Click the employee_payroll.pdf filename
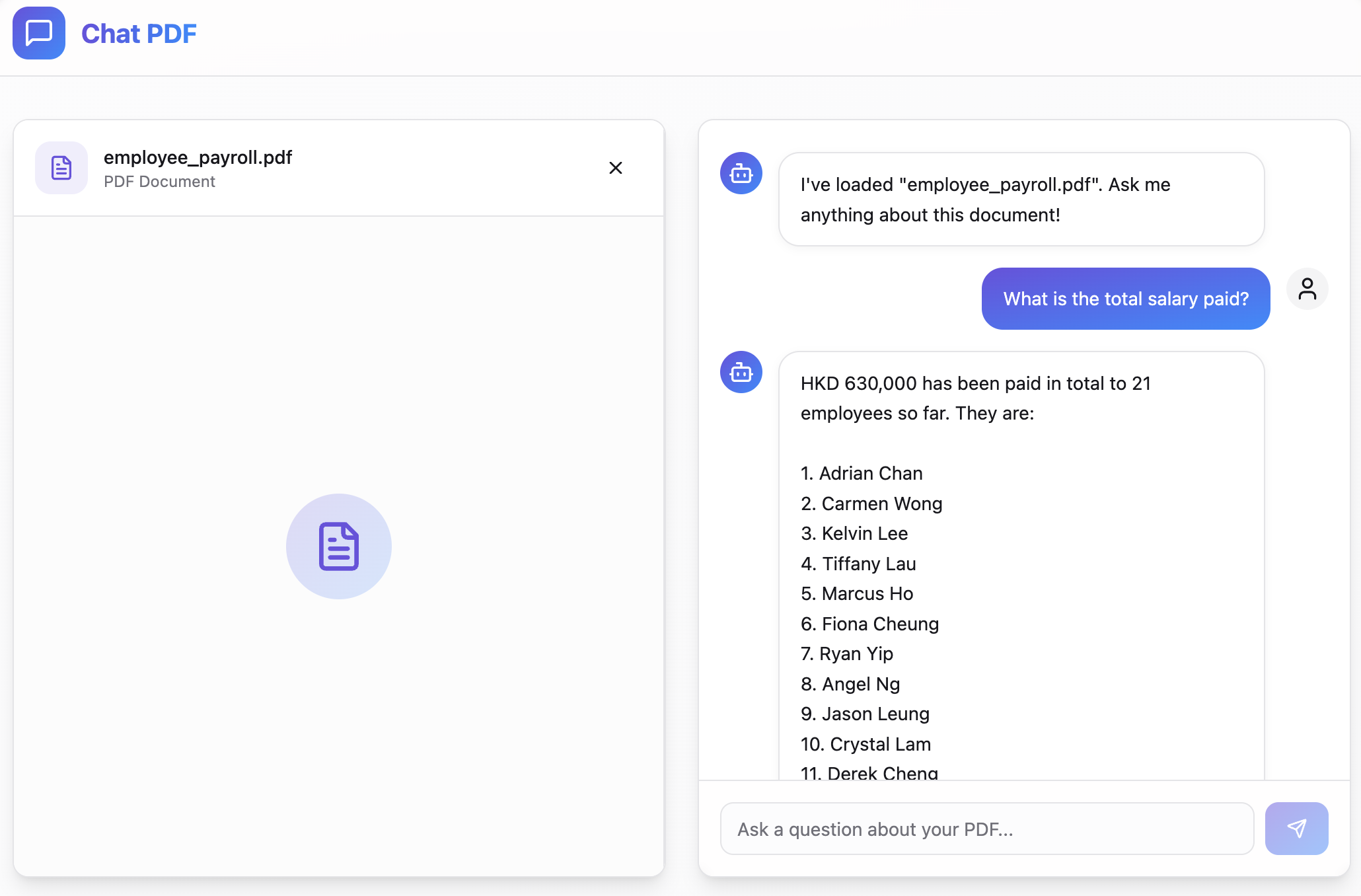Viewport: 1361px width, 896px height. pos(198,157)
